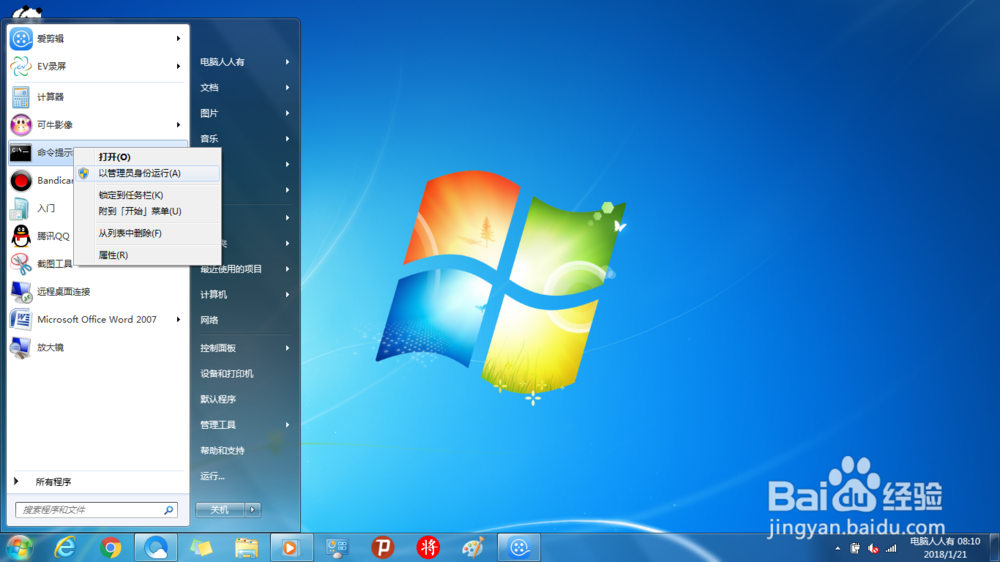Click the 关机 shutdown button

coord(220,510)
